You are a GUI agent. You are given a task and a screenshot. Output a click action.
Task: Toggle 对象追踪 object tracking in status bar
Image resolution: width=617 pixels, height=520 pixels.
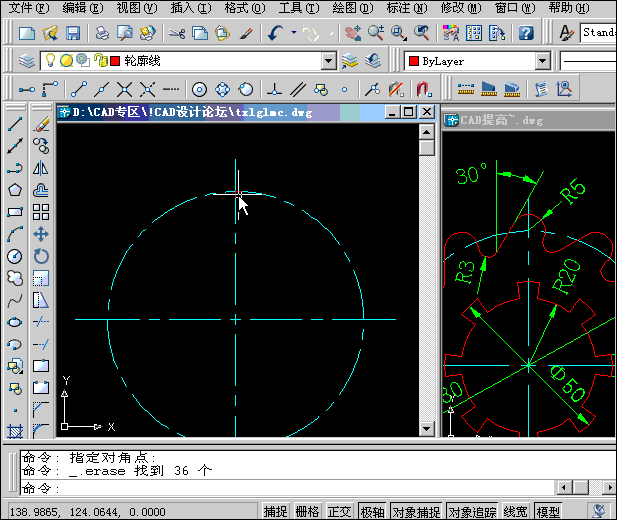point(472,512)
